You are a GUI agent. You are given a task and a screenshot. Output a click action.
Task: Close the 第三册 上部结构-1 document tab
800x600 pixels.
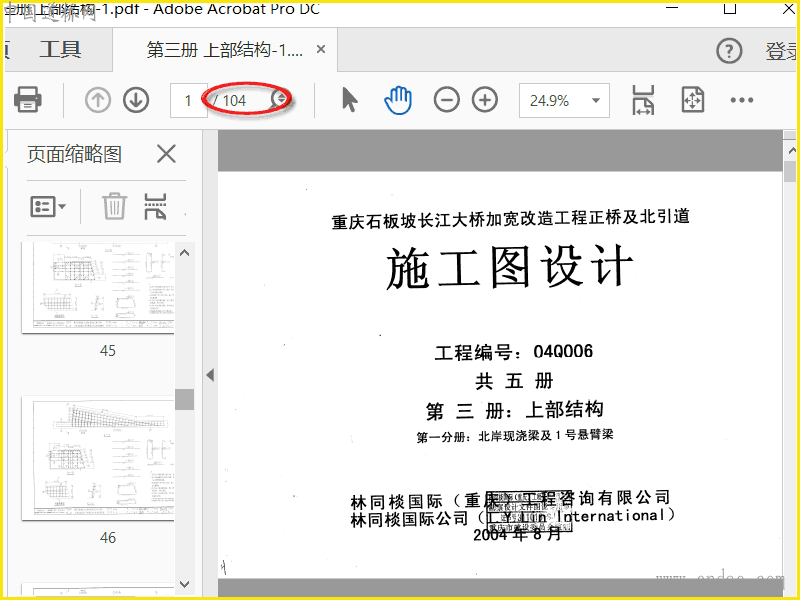tap(321, 49)
